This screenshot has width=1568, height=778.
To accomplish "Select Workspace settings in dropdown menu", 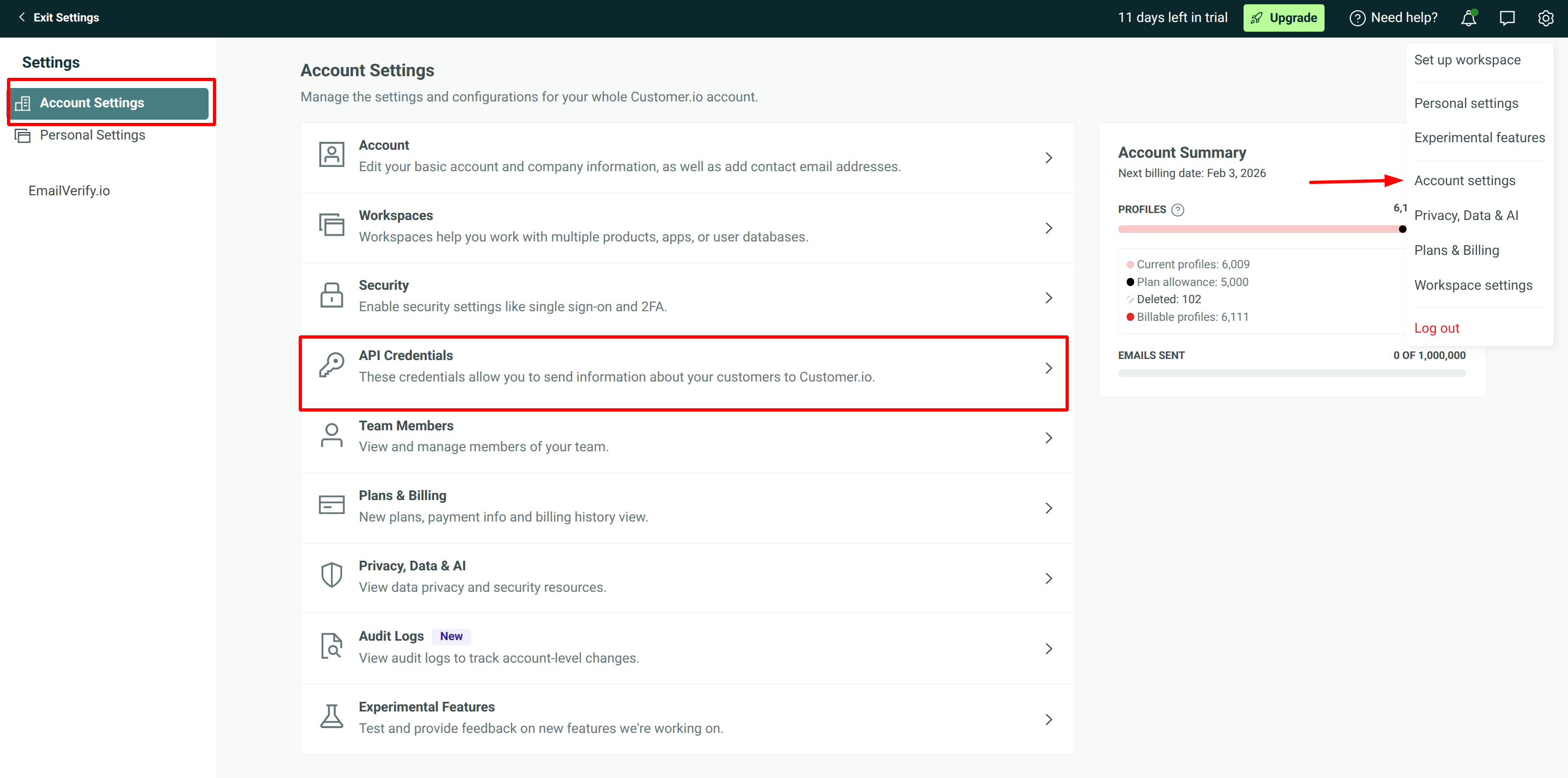I will [x=1473, y=285].
